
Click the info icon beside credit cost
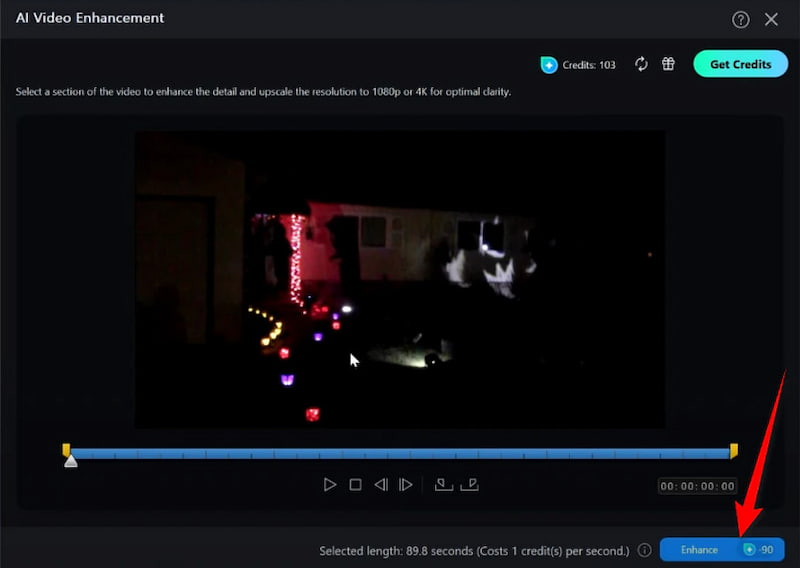(x=645, y=550)
